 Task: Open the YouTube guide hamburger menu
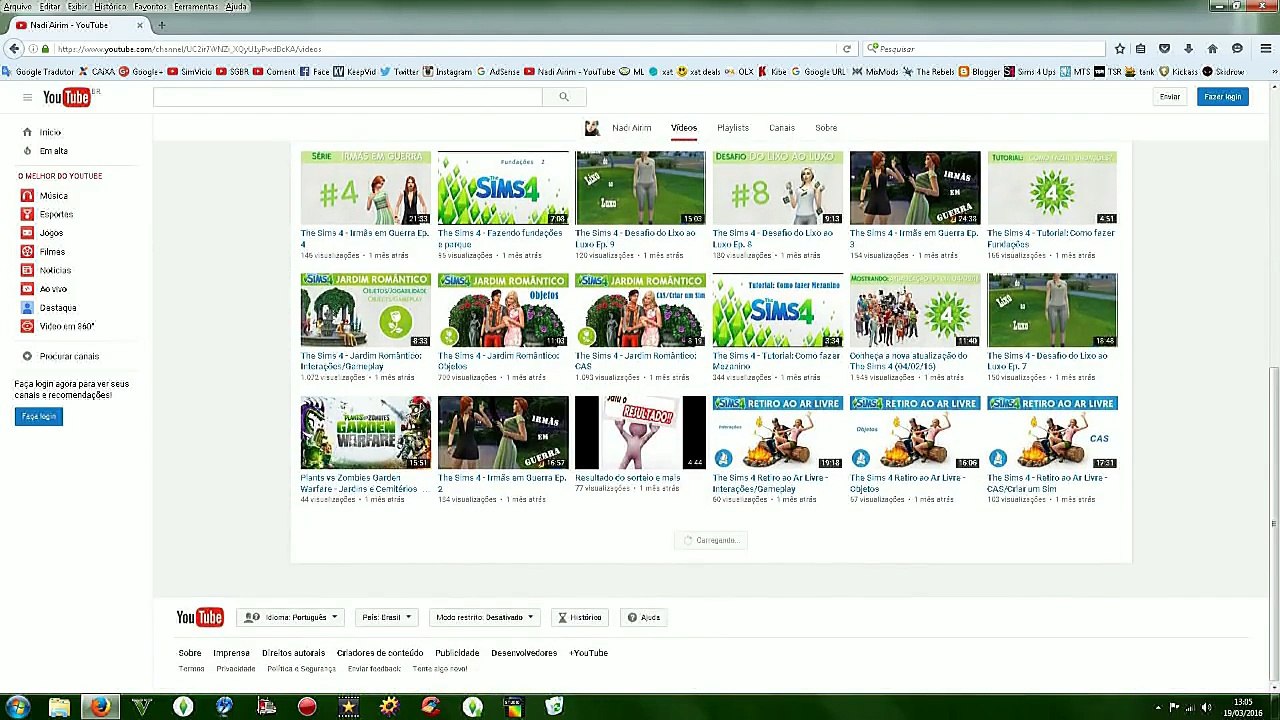tap(27, 97)
